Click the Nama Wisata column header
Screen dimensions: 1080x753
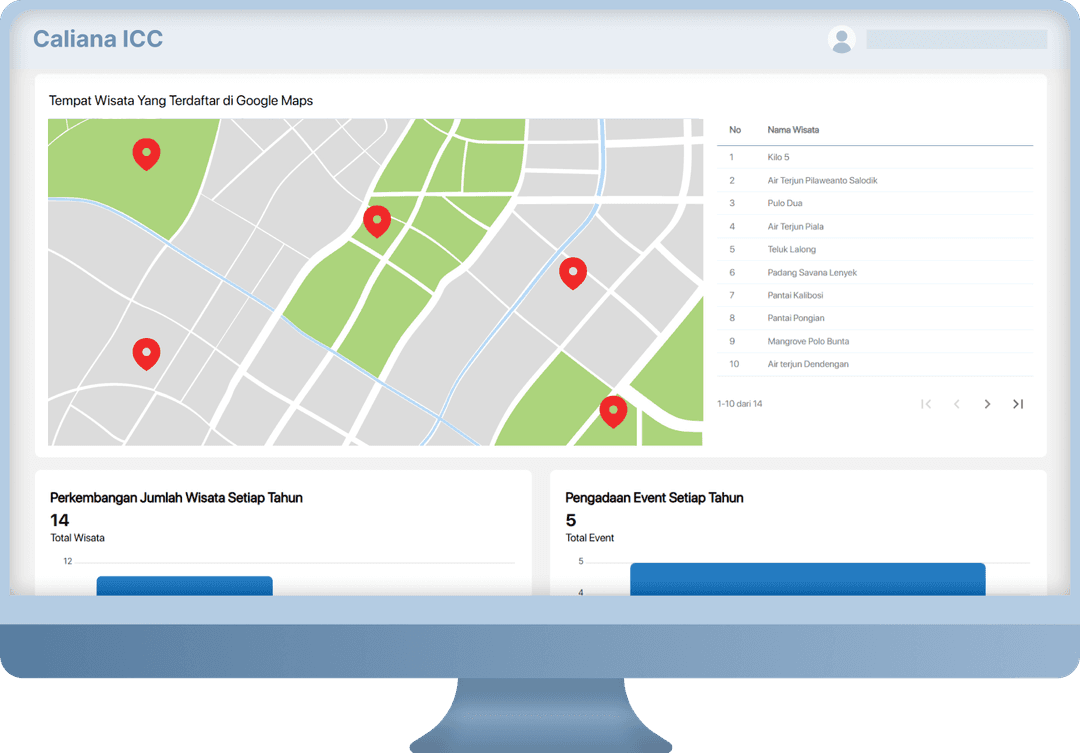coord(793,130)
